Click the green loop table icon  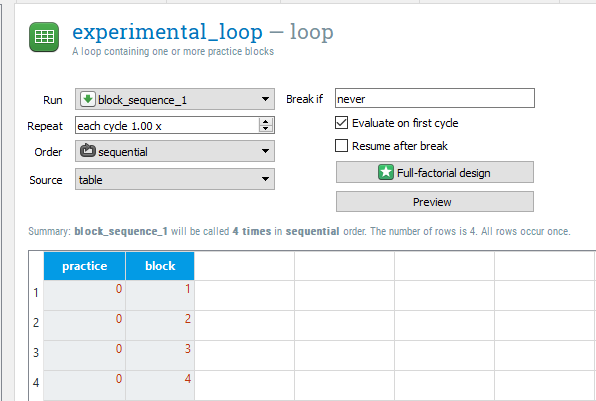tap(44, 37)
